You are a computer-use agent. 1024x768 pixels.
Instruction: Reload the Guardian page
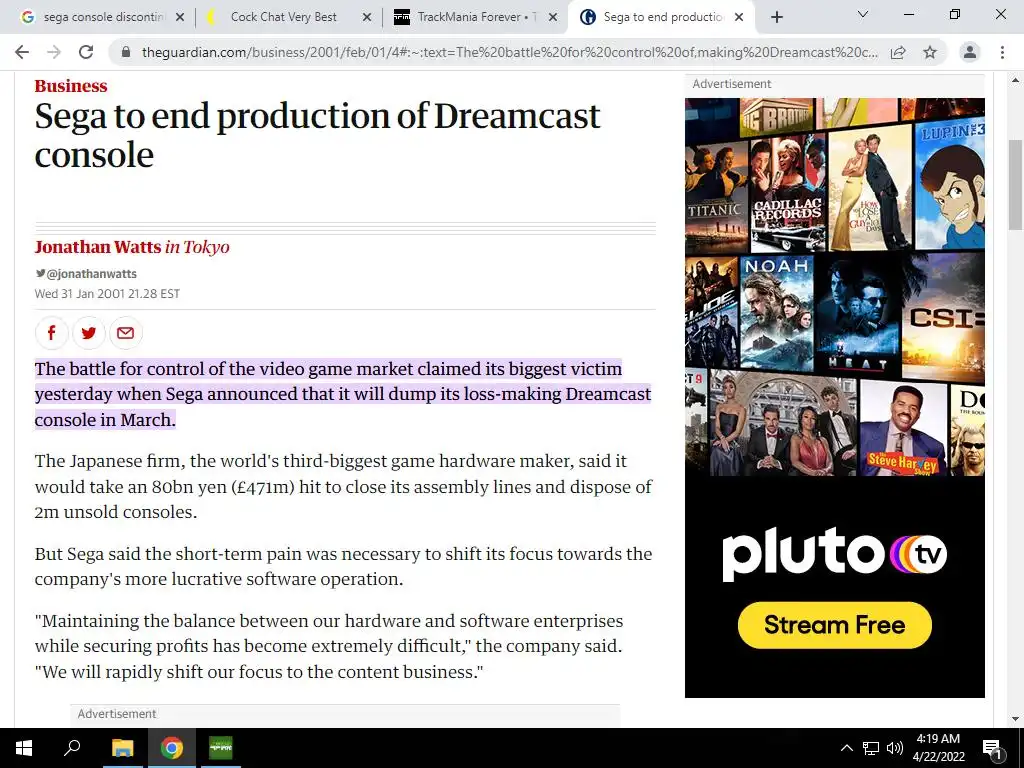(86, 52)
